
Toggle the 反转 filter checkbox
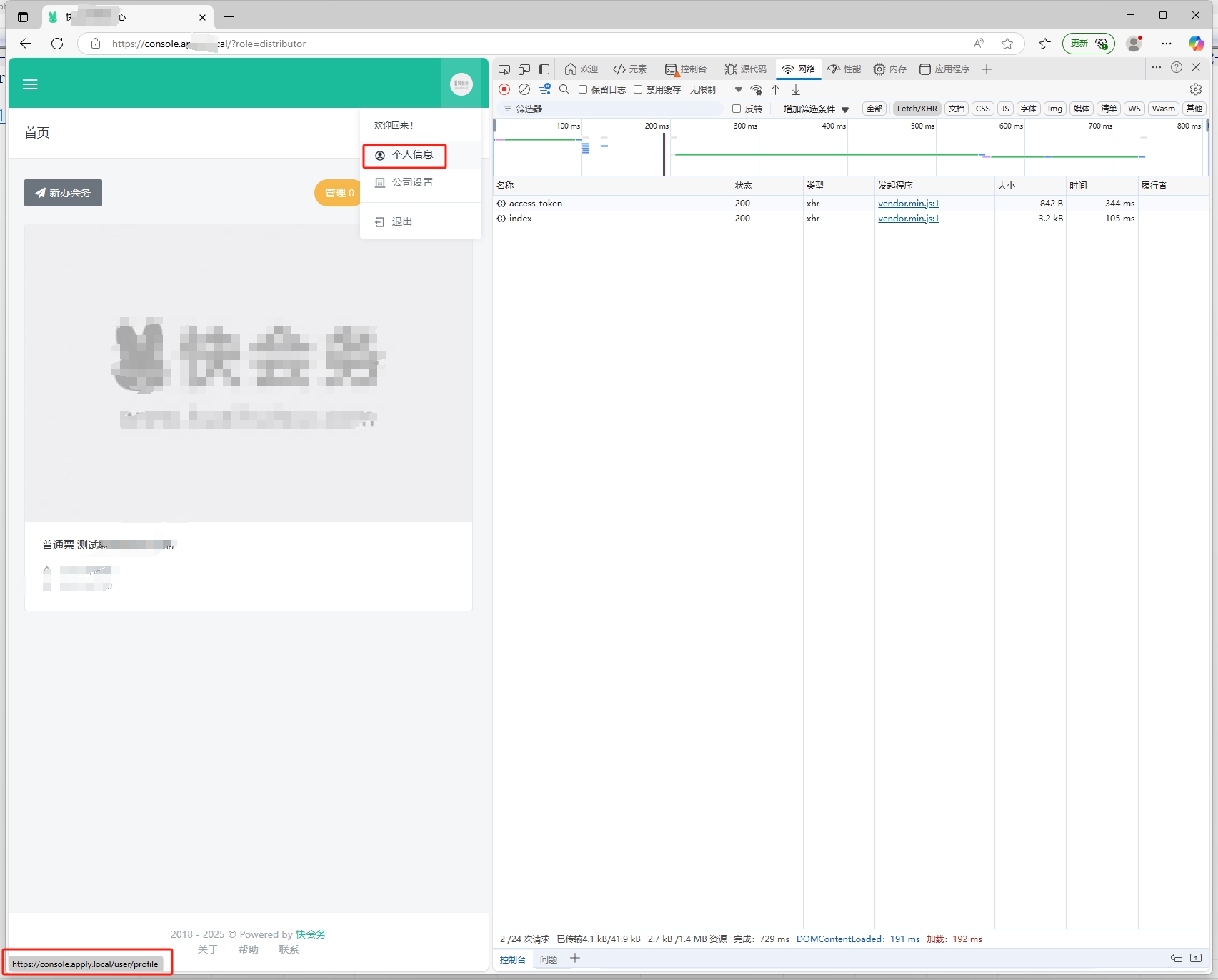(737, 109)
